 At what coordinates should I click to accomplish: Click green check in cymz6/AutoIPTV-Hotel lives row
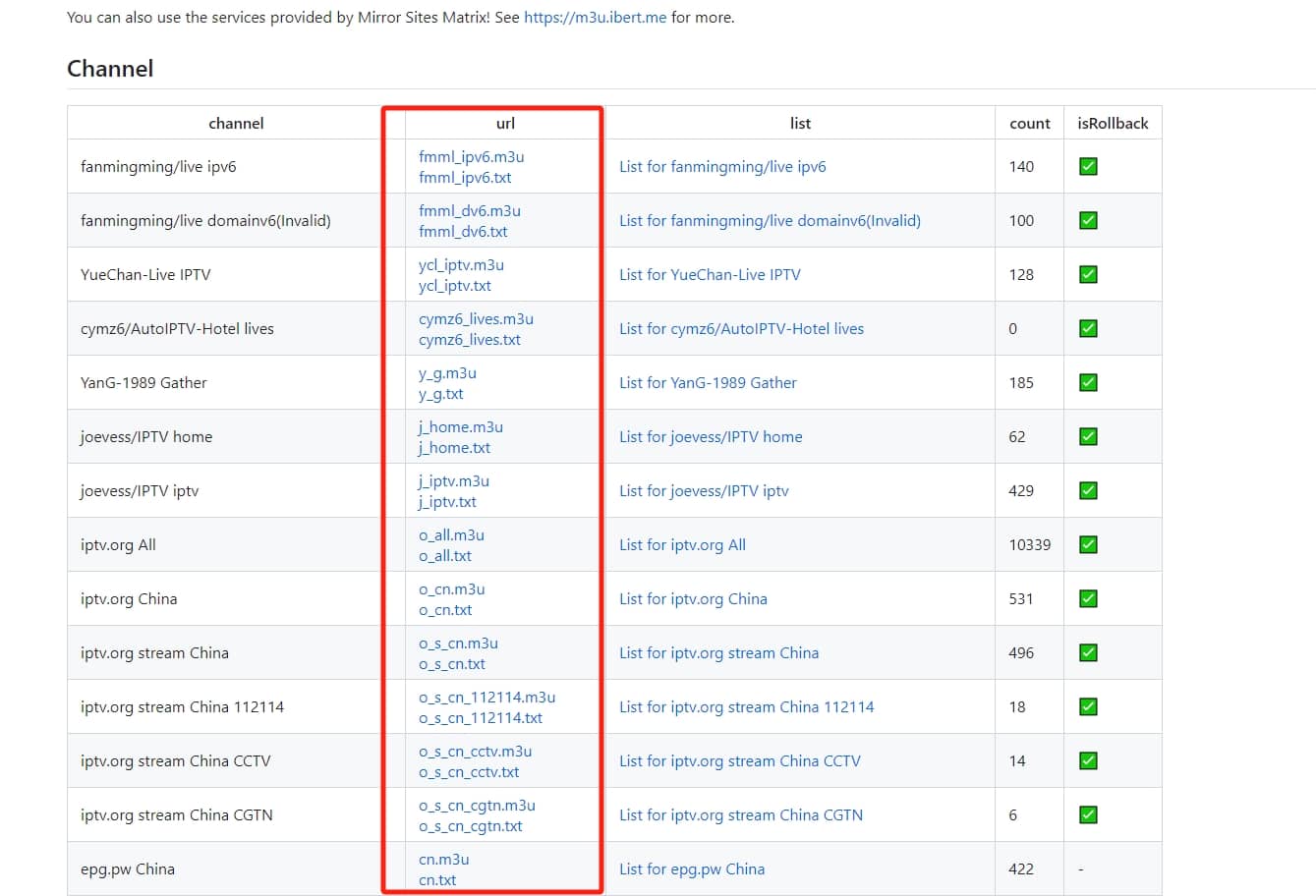point(1088,328)
